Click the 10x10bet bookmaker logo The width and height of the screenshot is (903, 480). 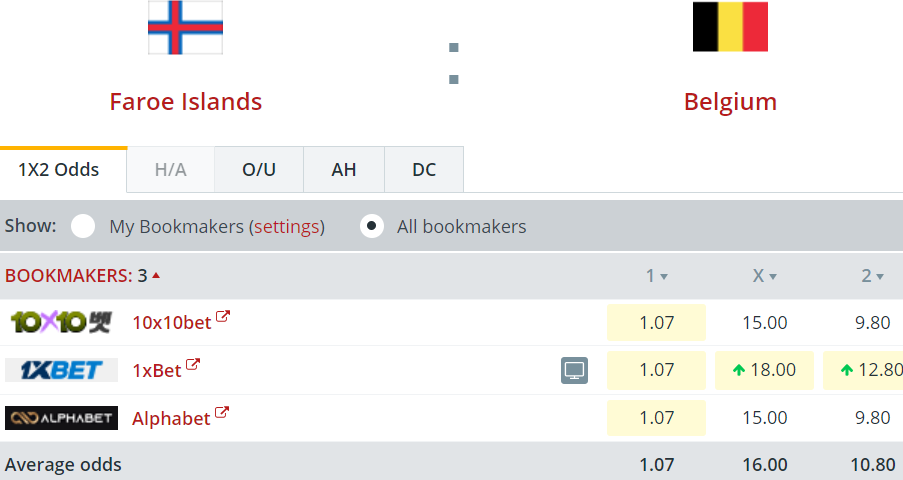click(61, 322)
